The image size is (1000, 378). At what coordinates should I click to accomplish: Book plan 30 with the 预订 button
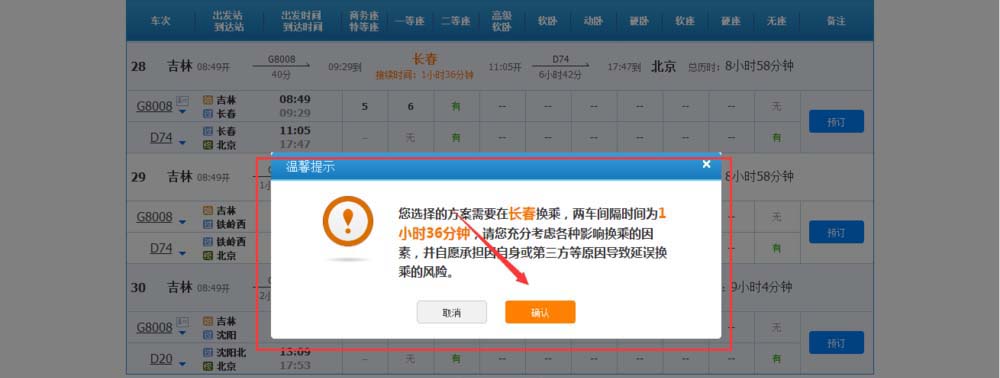click(836, 342)
